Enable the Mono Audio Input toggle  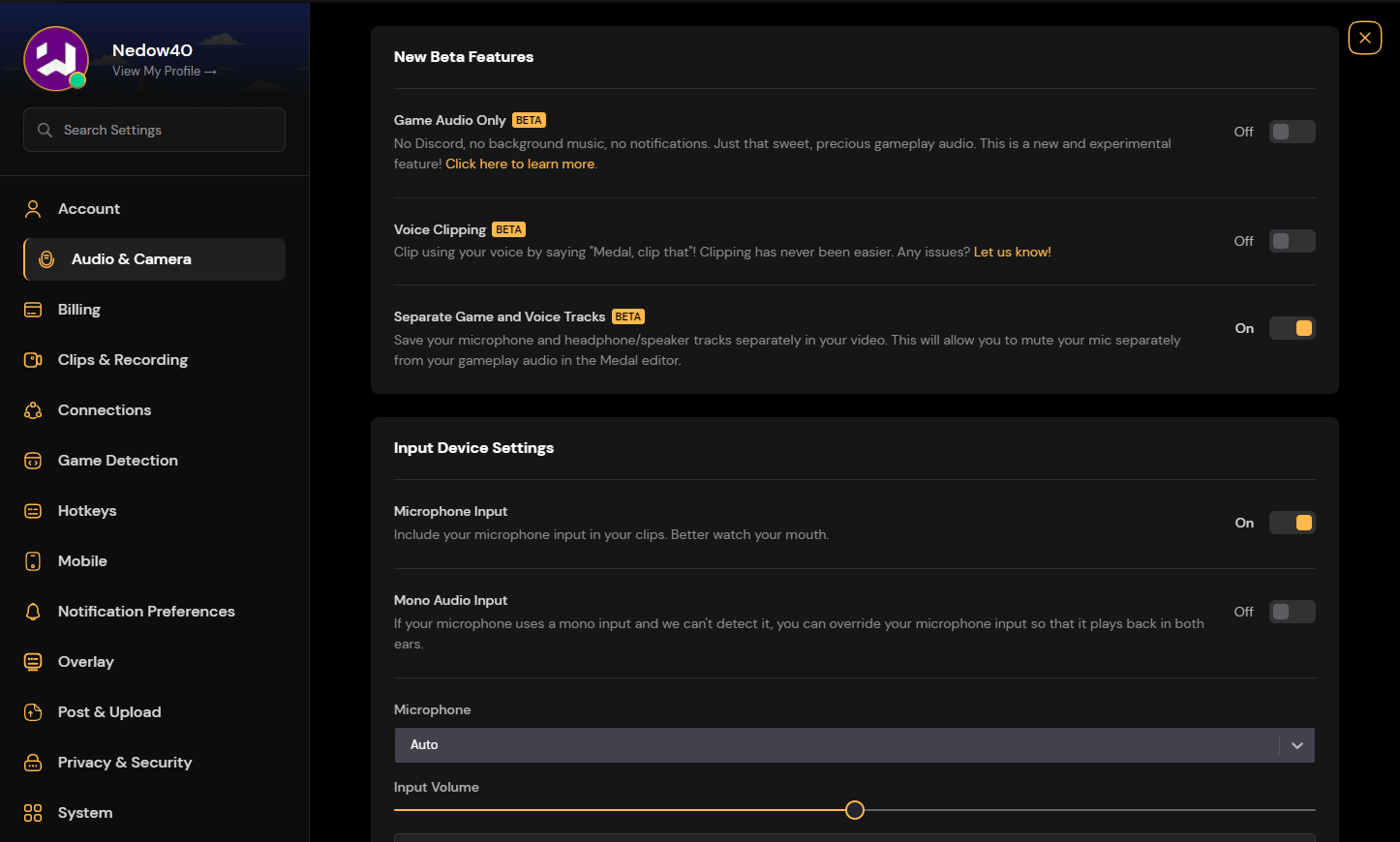pos(1293,612)
